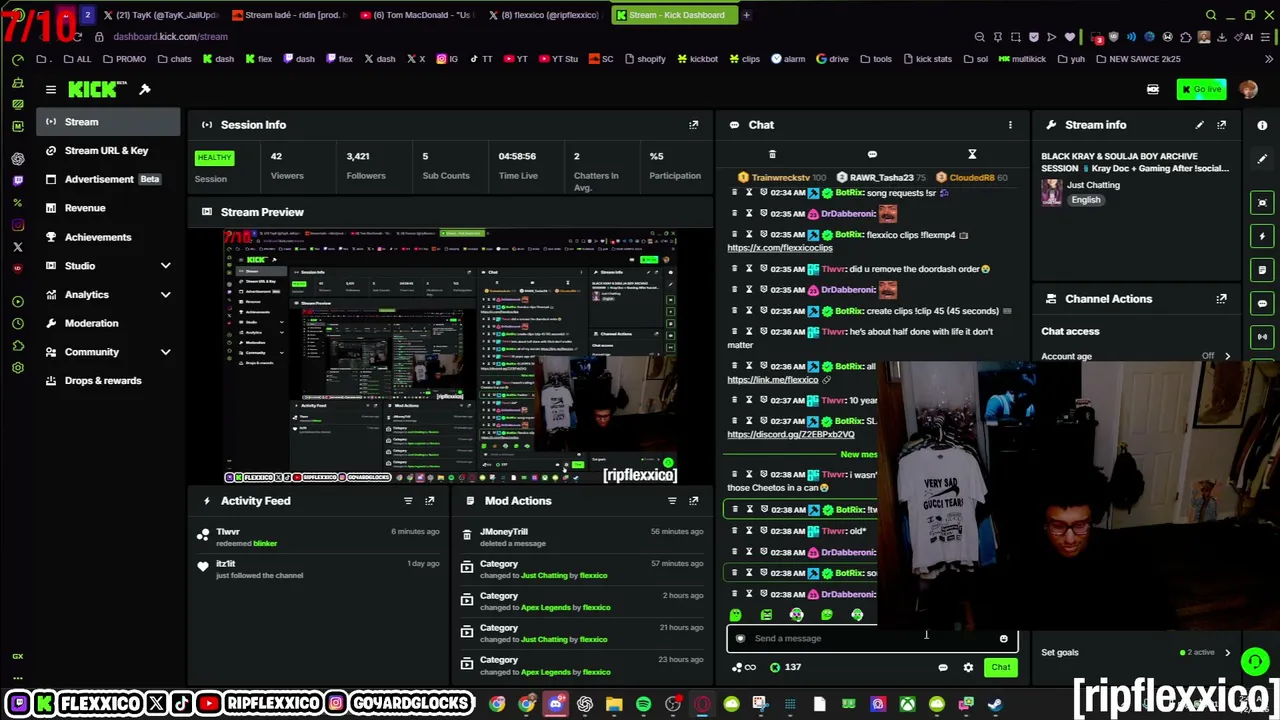Click the clear chat trash icon

pyautogui.click(x=772, y=155)
